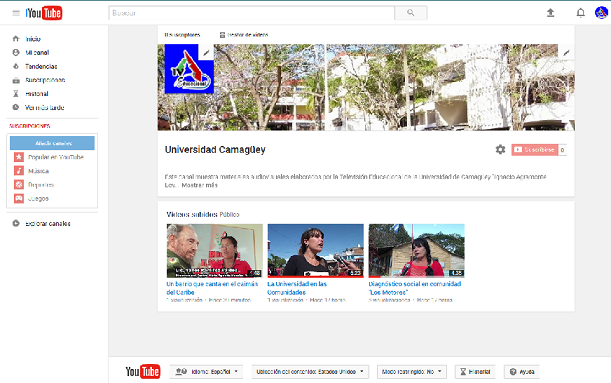The height and width of the screenshot is (383, 611).
Task: Click the footer YouTube logo
Action: pyautogui.click(x=143, y=372)
